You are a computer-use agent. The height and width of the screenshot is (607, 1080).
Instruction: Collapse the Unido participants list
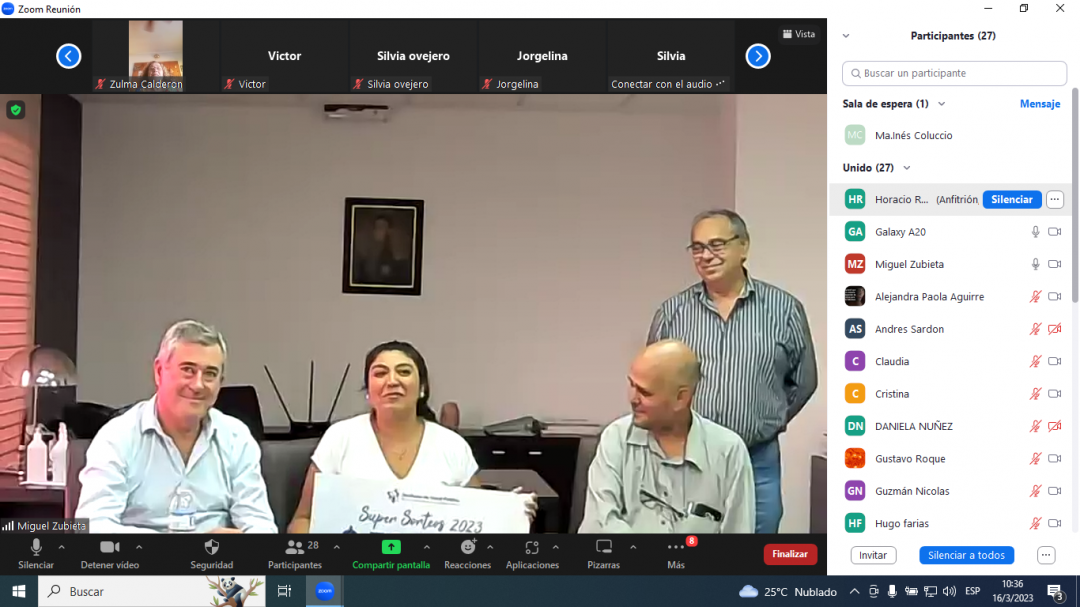pos(907,168)
